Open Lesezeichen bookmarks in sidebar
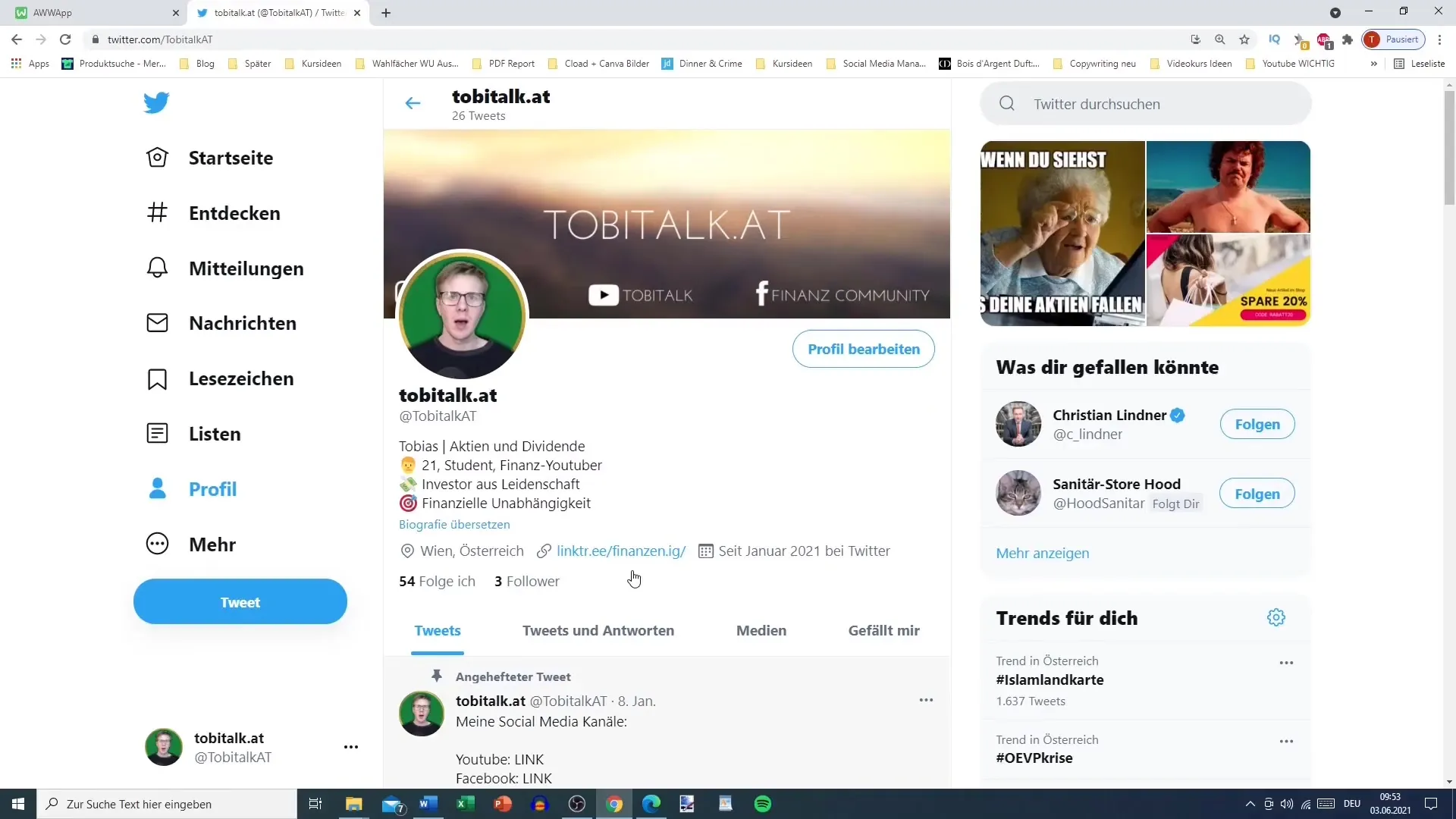Image resolution: width=1456 pixels, height=819 pixels. coord(157,378)
